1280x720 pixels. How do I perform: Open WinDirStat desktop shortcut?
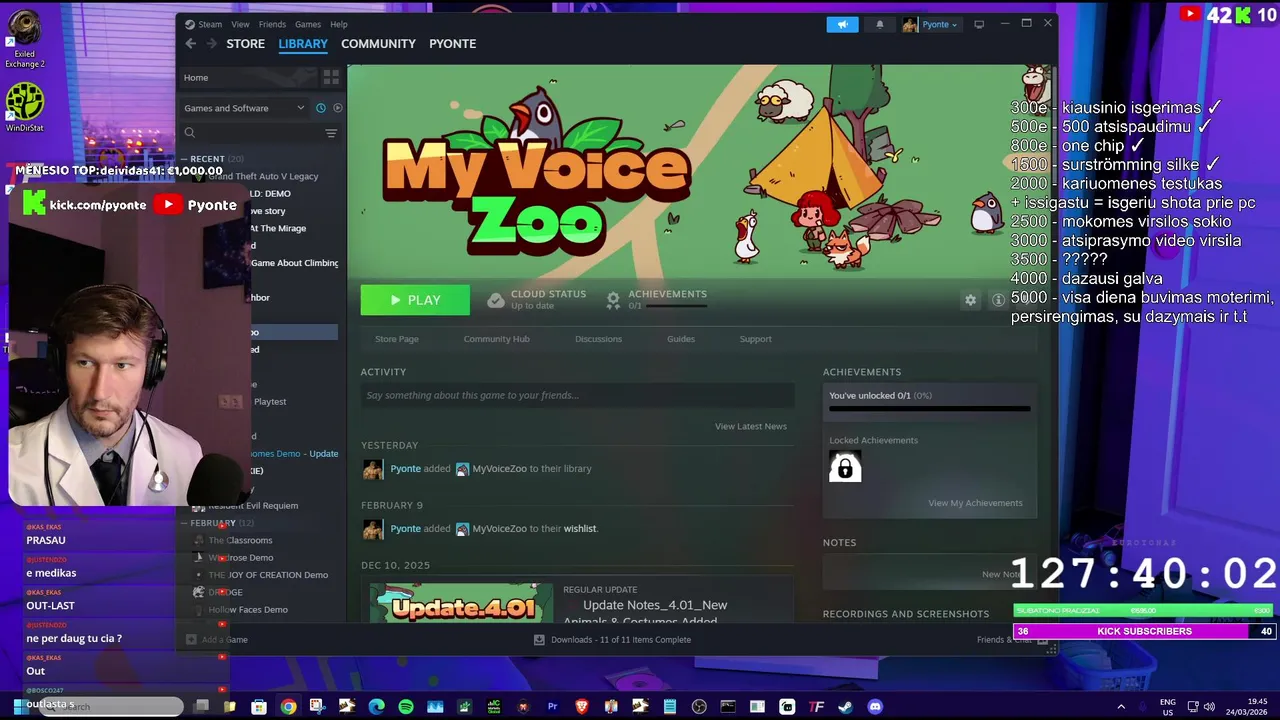(x=25, y=108)
